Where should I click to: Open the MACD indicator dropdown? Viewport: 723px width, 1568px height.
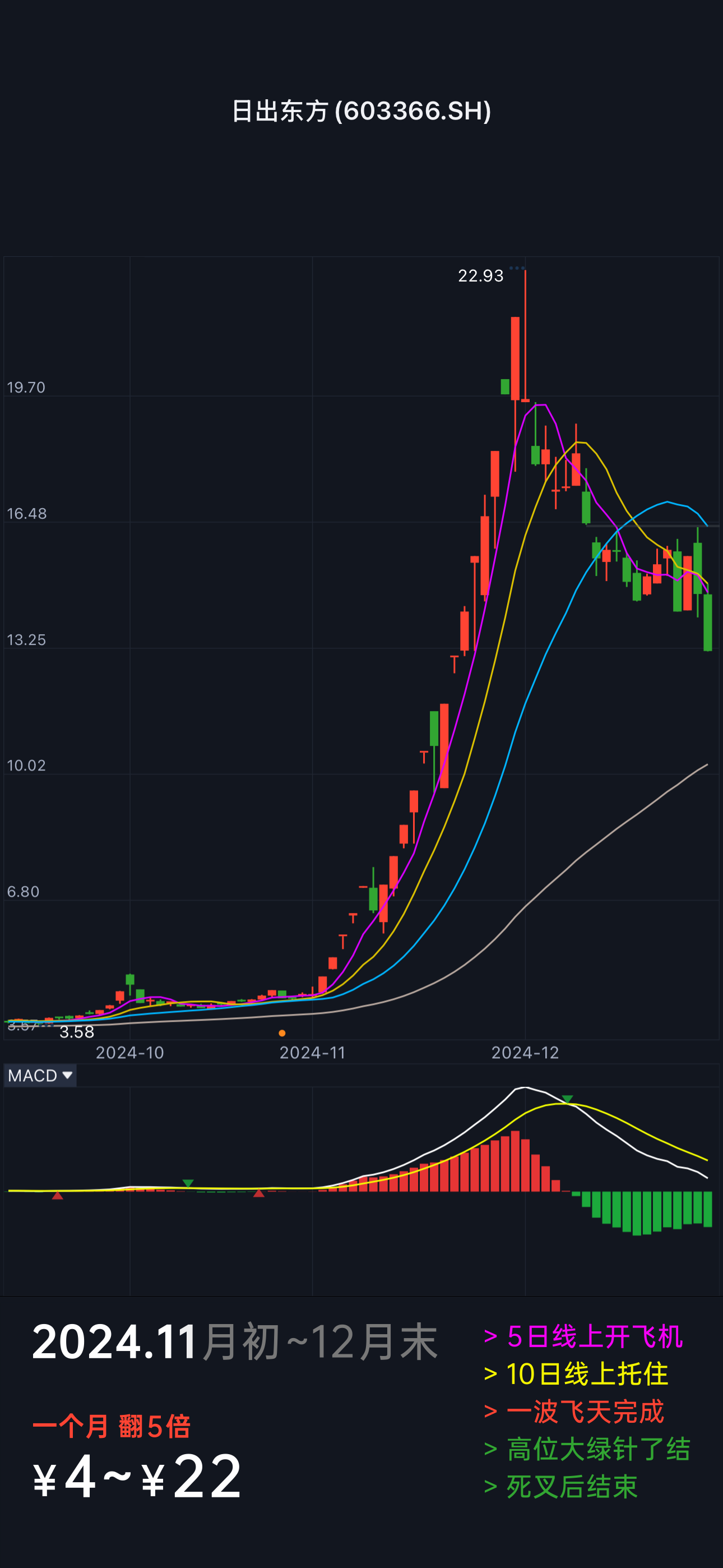pos(40,1076)
